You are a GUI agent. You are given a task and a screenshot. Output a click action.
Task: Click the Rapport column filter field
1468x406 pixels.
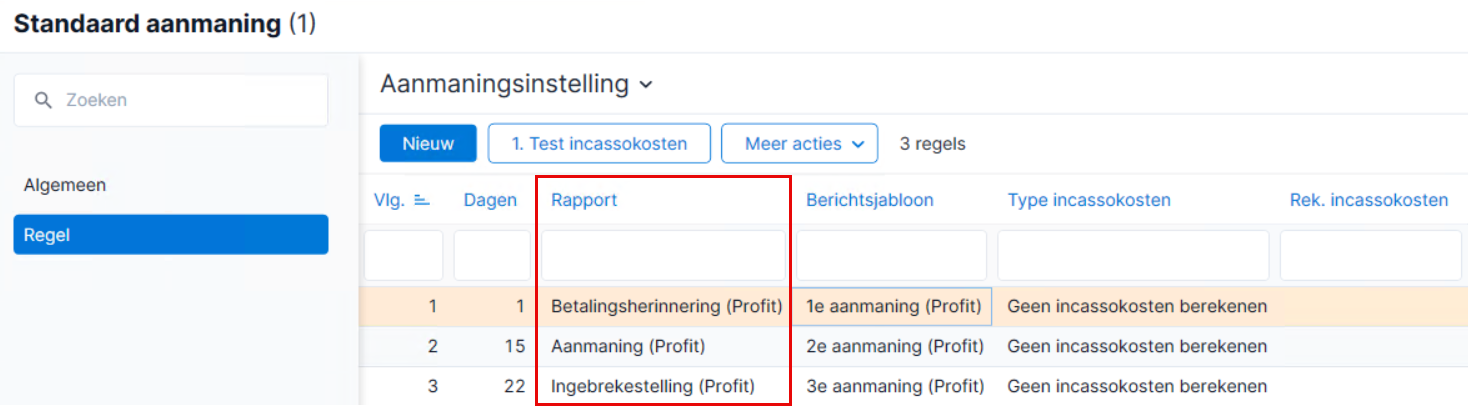[x=664, y=256]
